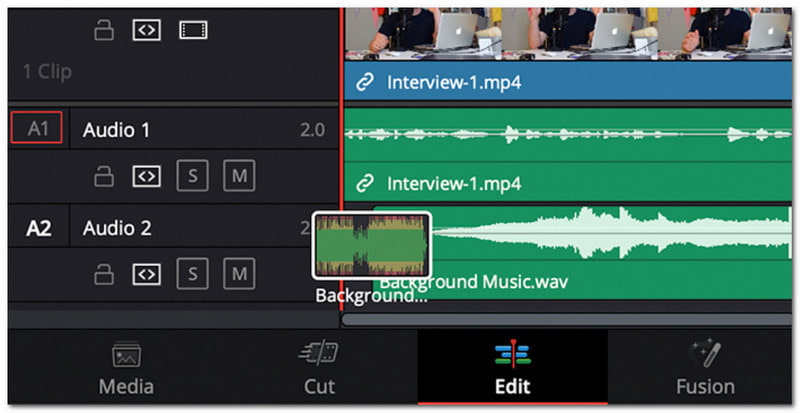The image size is (800, 413).
Task: Switch to the Cut page
Action: [x=319, y=368]
